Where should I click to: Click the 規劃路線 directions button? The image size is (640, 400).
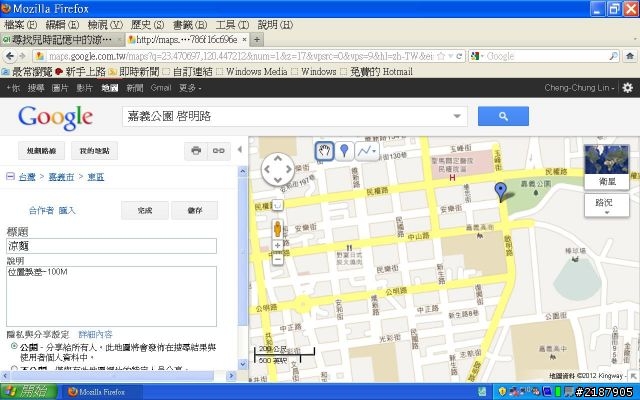pos(41,151)
